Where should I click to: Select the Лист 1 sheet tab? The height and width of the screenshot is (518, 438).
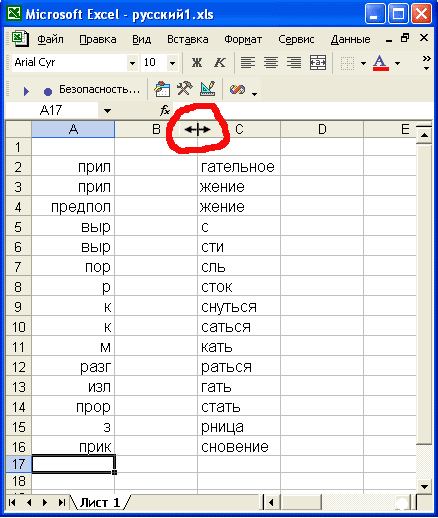(100, 502)
